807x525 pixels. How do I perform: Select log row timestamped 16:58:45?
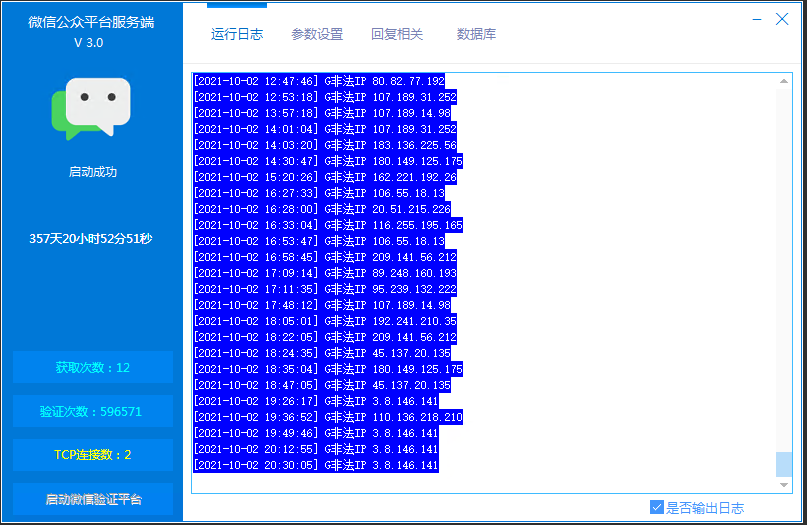click(x=325, y=257)
